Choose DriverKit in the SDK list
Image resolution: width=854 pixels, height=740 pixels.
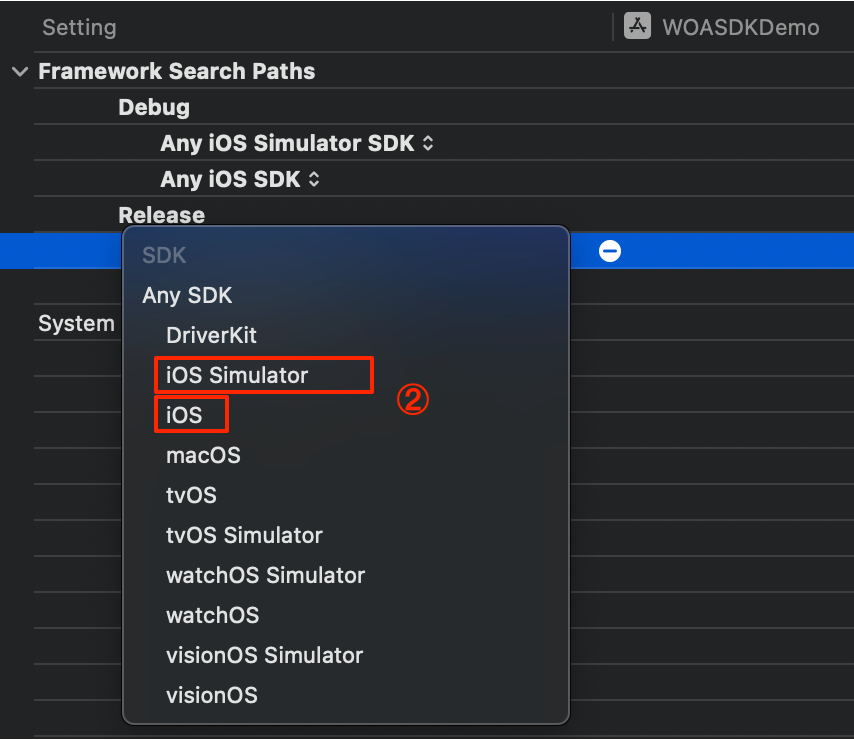(x=211, y=335)
